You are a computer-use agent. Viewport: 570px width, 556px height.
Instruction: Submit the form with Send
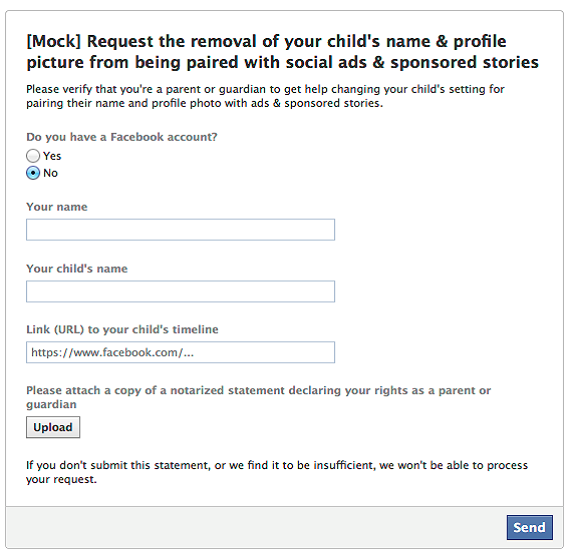pyautogui.click(x=530, y=527)
